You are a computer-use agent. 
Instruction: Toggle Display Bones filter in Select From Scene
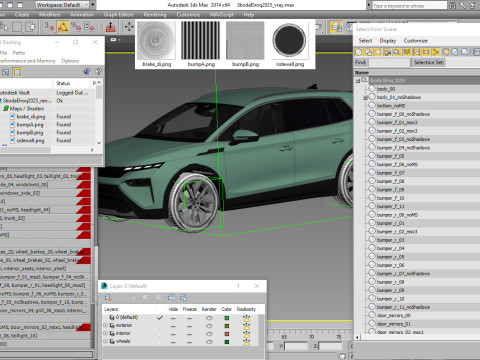(436, 52)
